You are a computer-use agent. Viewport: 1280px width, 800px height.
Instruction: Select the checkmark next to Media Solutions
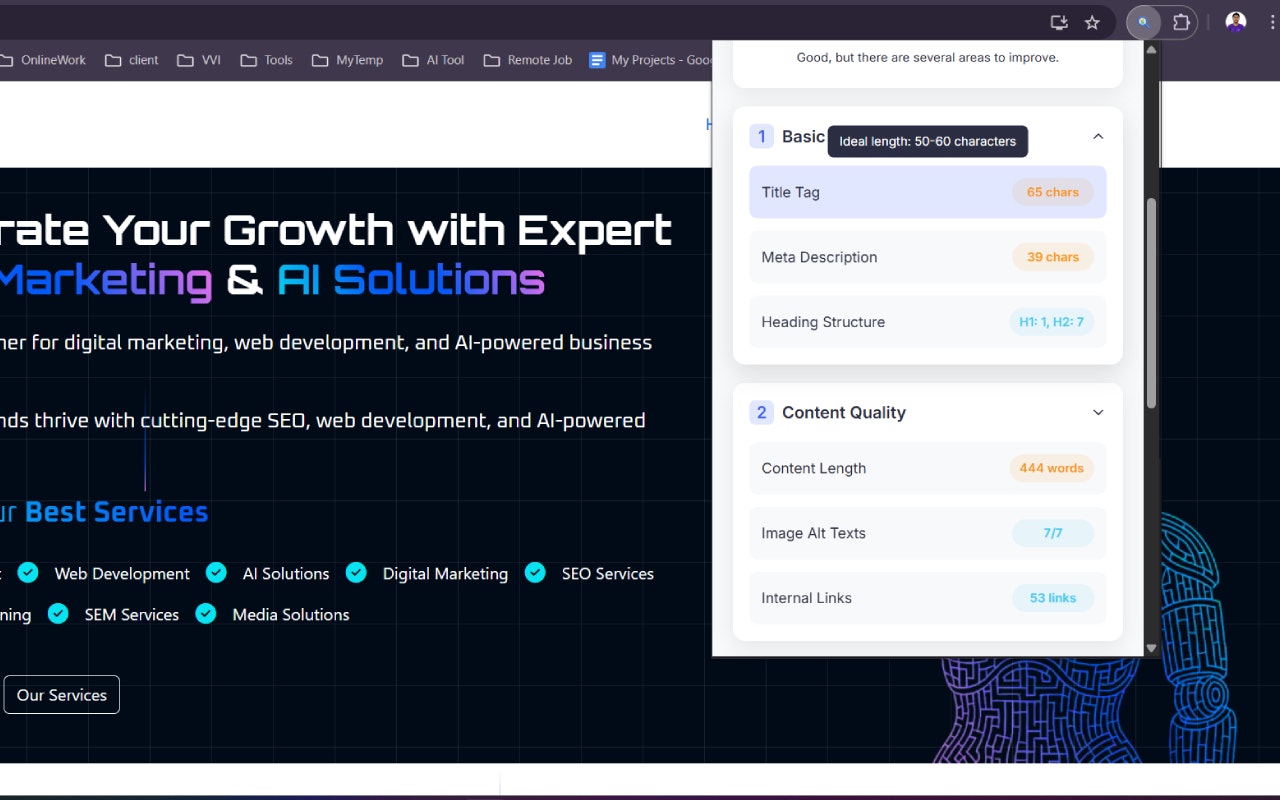(x=206, y=613)
